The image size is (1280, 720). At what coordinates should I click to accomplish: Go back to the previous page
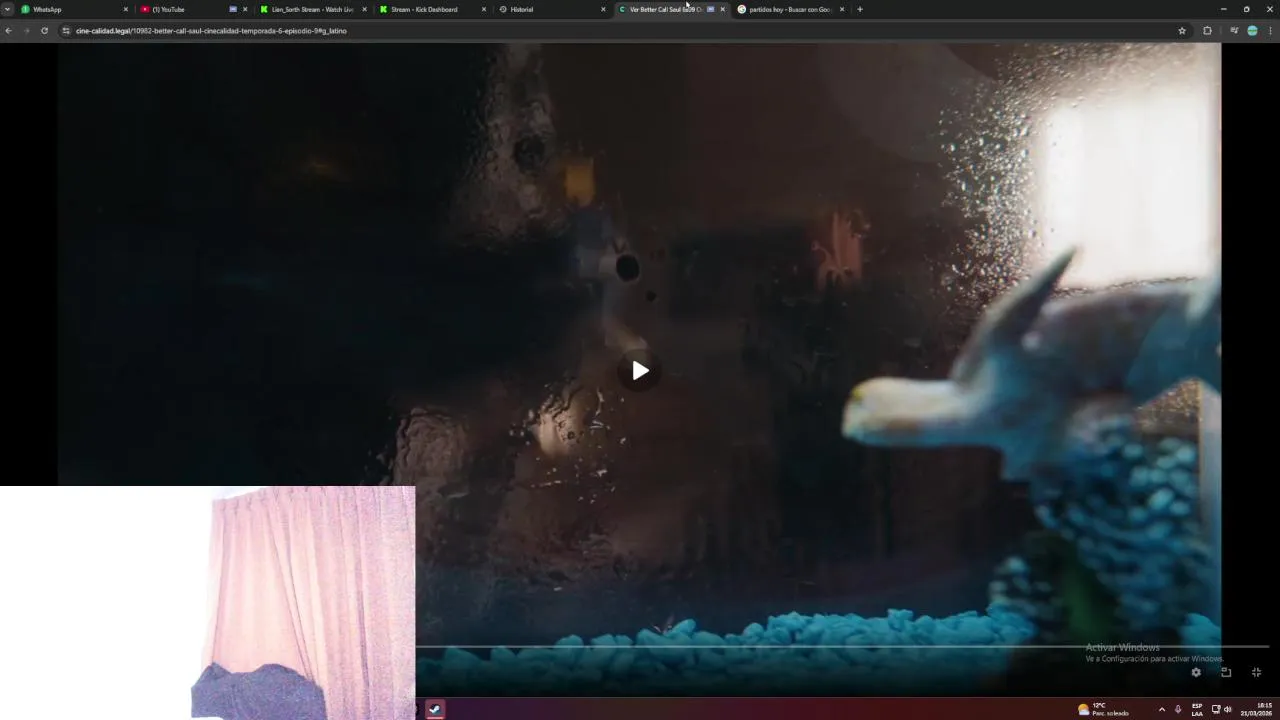coord(8,31)
